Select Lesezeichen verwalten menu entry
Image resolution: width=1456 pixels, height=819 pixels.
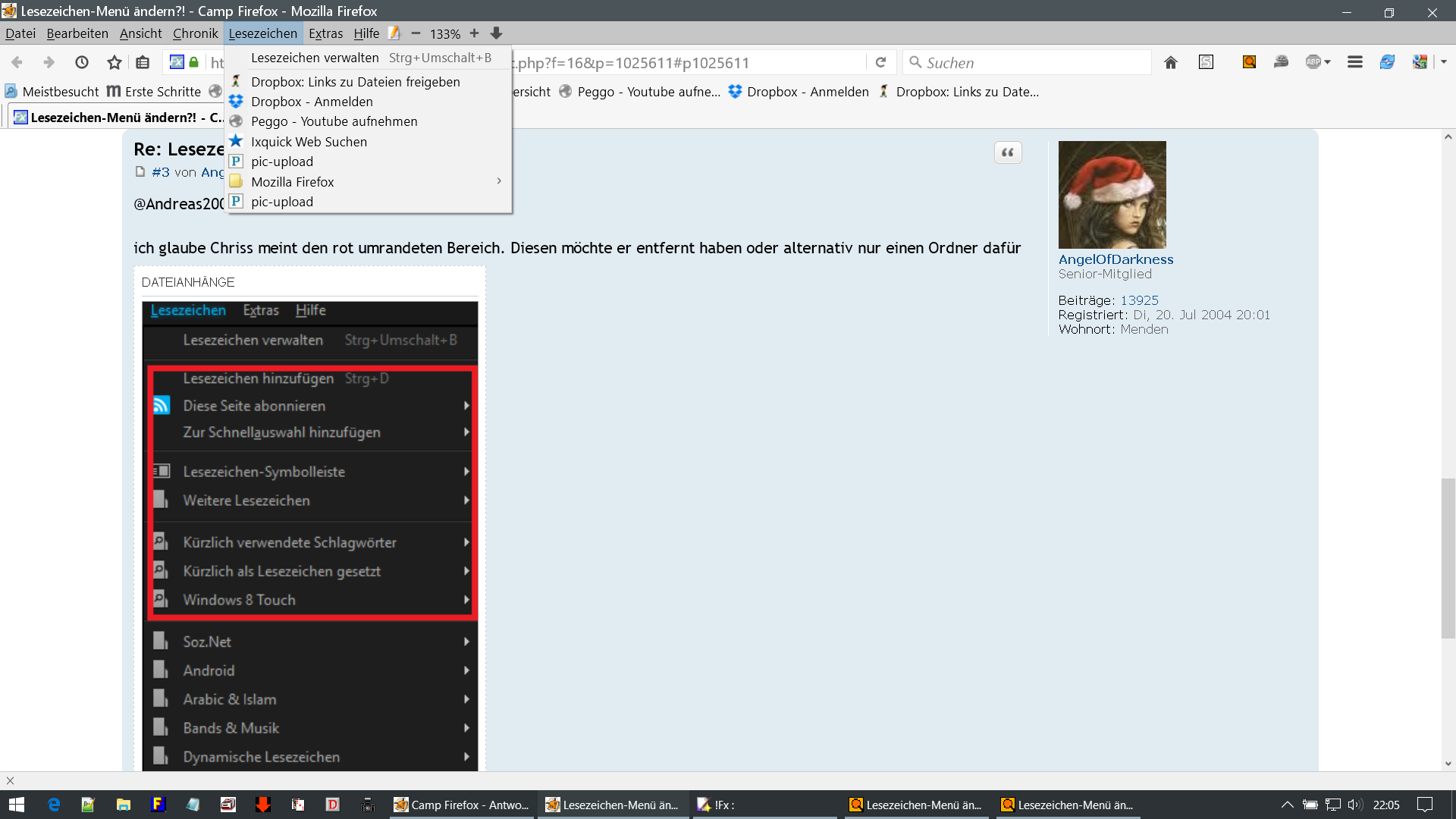(315, 58)
